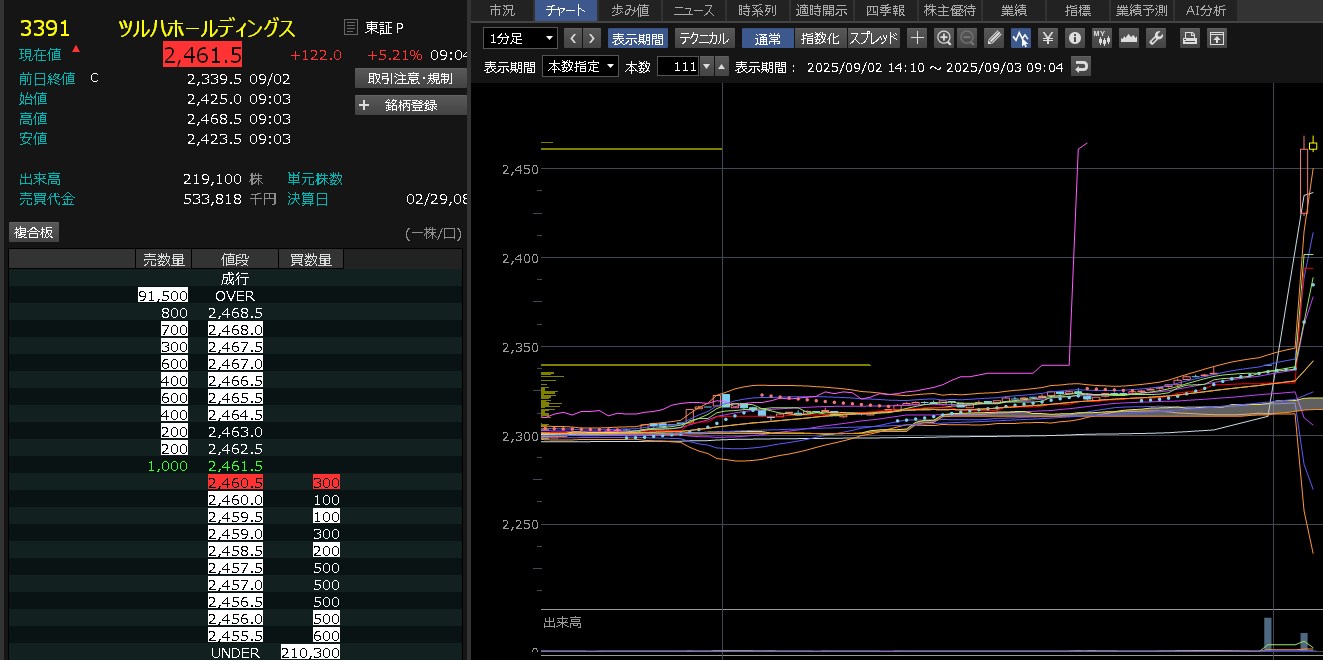Open the 1分足 timeframe dropdown
The width and height of the screenshot is (1323, 660).
520,38
